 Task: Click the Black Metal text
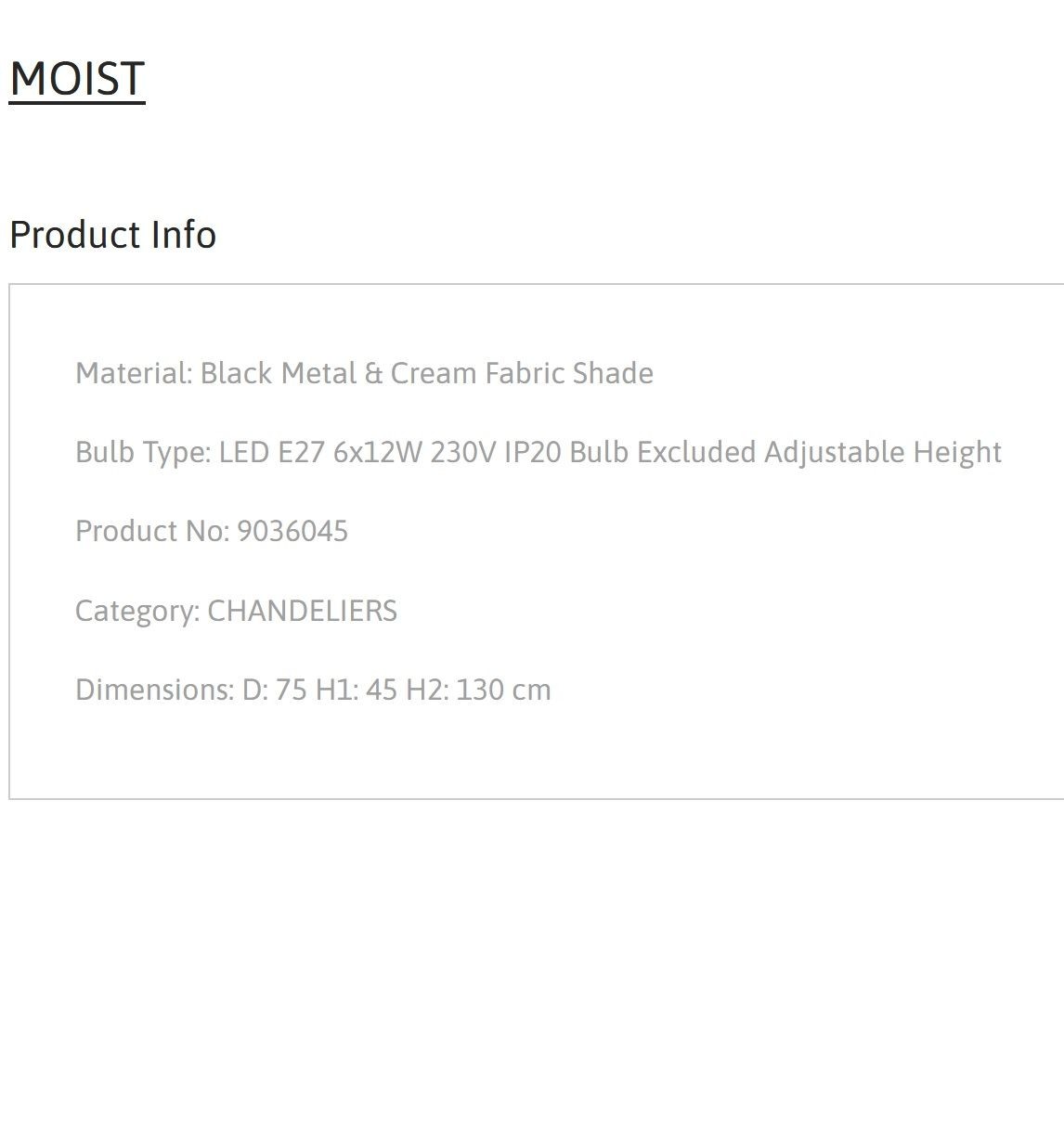point(279,373)
